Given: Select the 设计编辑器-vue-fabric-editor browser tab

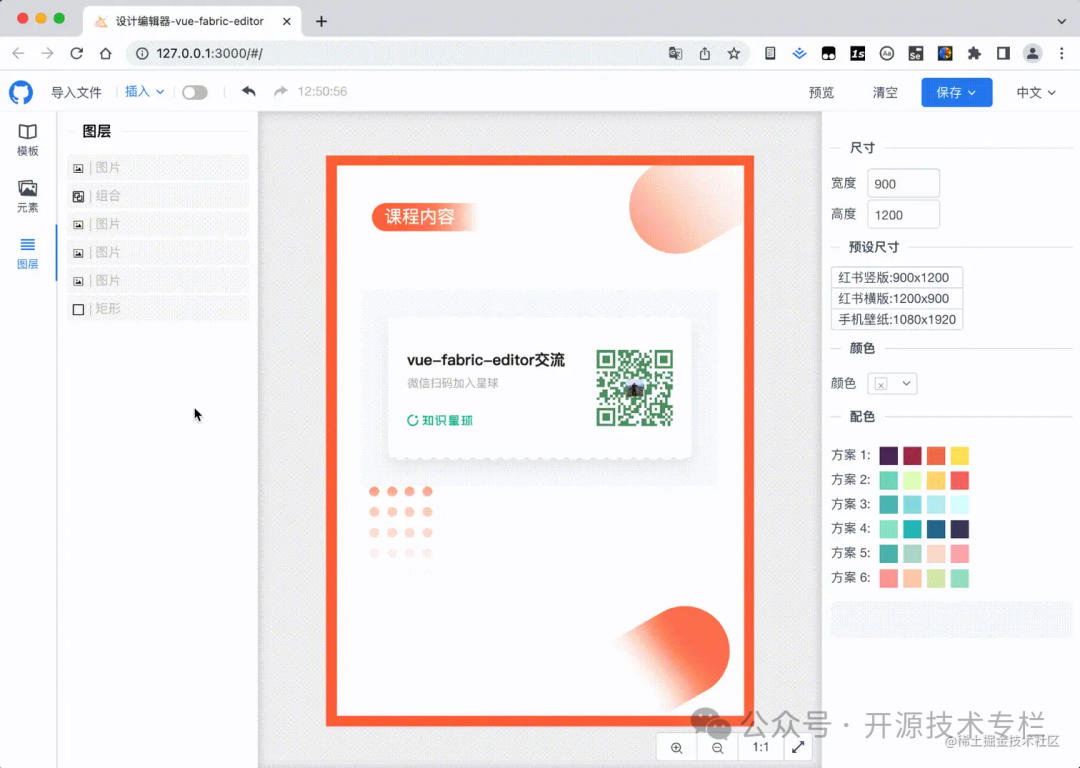Looking at the screenshot, I should (x=191, y=21).
